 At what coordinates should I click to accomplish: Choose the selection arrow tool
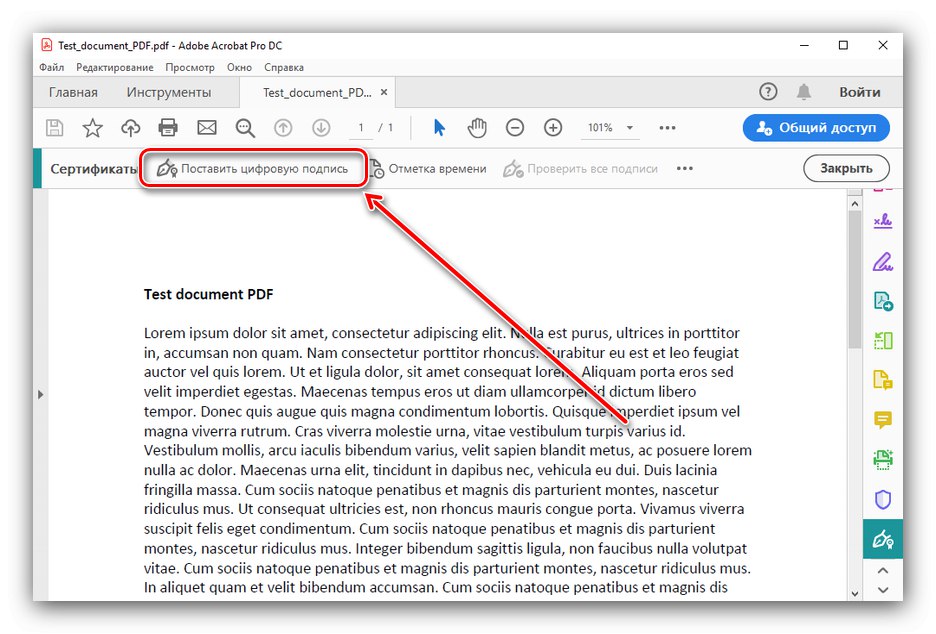click(x=439, y=128)
